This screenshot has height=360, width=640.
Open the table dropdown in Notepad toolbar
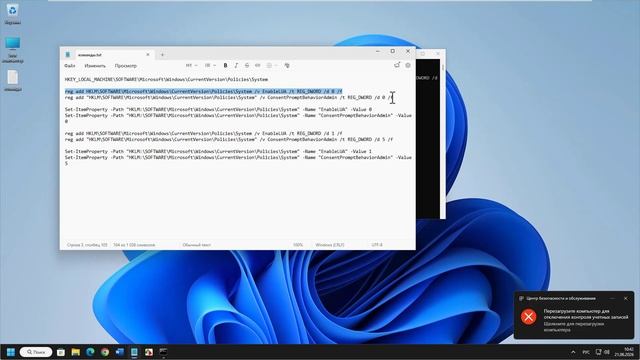tap(271, 65)
